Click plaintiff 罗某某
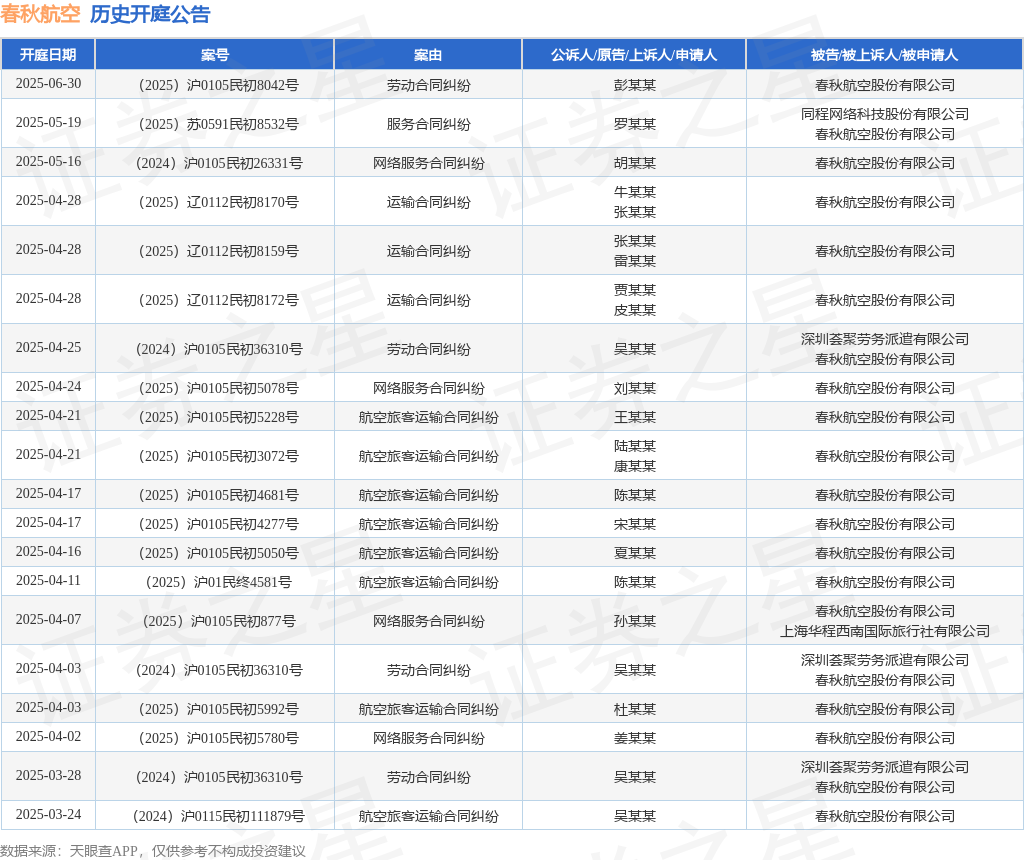 [635, 124]
